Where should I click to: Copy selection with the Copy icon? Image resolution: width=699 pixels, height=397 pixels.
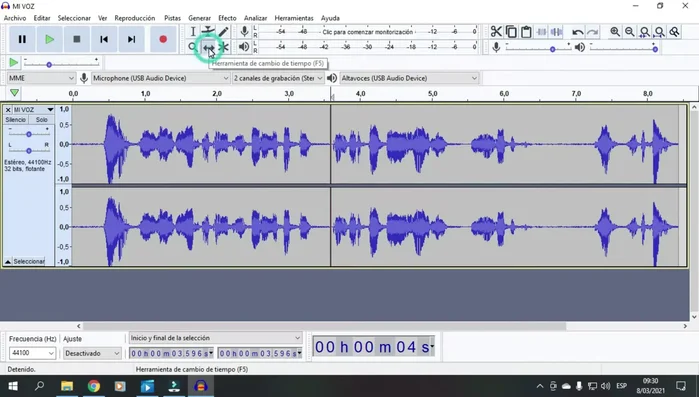tap(511, 32)
